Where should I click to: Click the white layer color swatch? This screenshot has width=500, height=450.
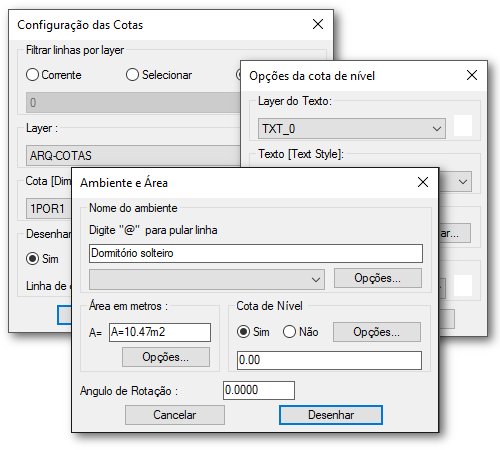pos(463,126)
